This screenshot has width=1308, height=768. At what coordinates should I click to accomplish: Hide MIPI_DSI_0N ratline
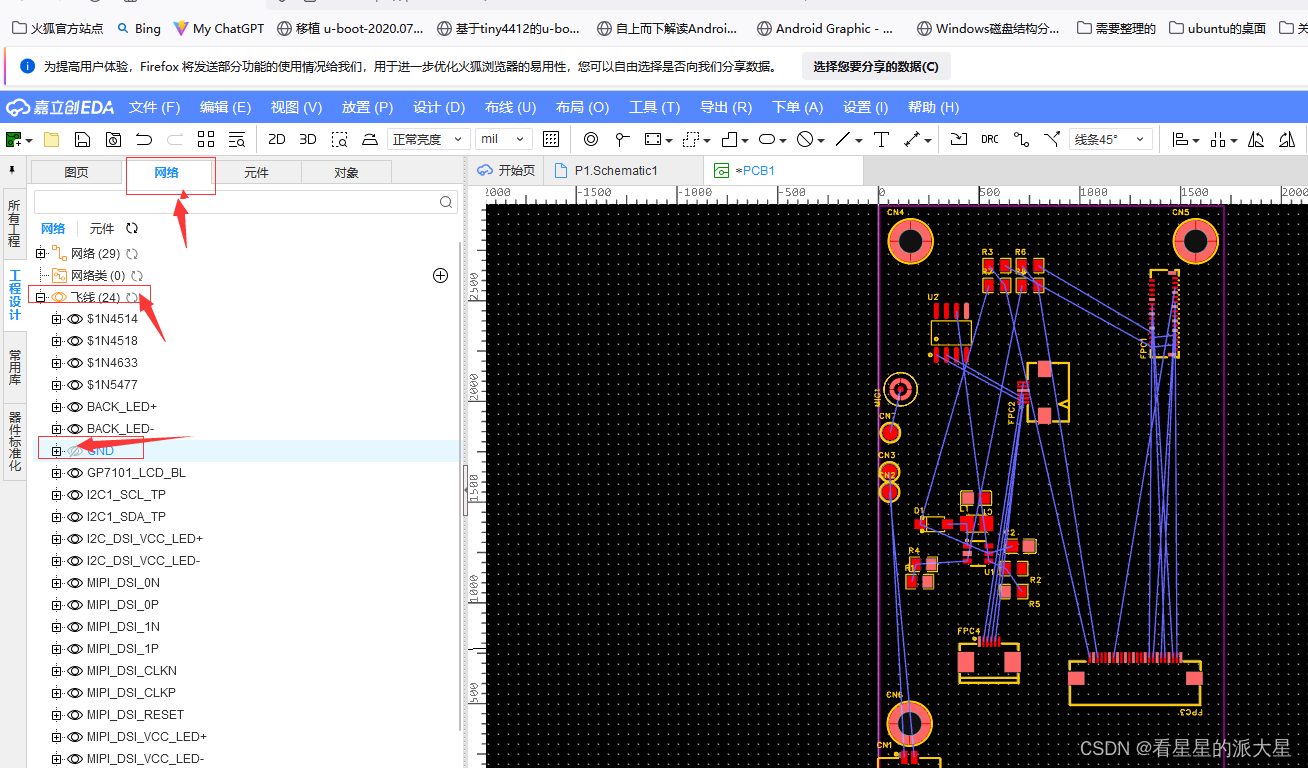click(75, 583)
